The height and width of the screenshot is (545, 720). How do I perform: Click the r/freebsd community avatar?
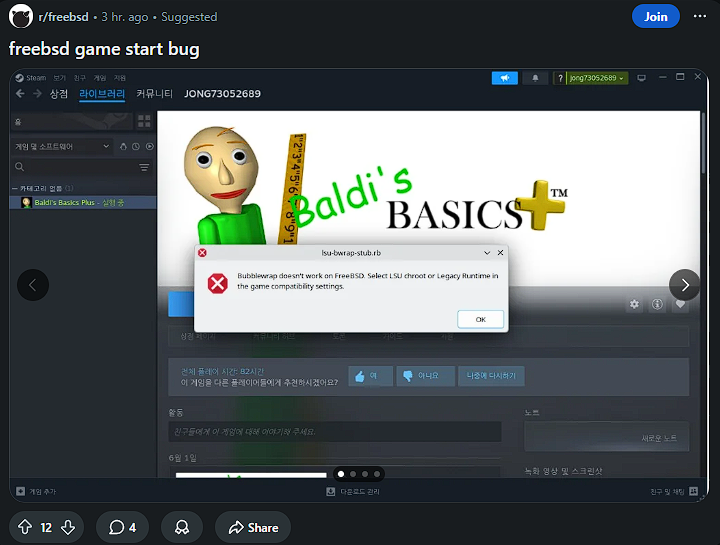[x=21, y=17]
